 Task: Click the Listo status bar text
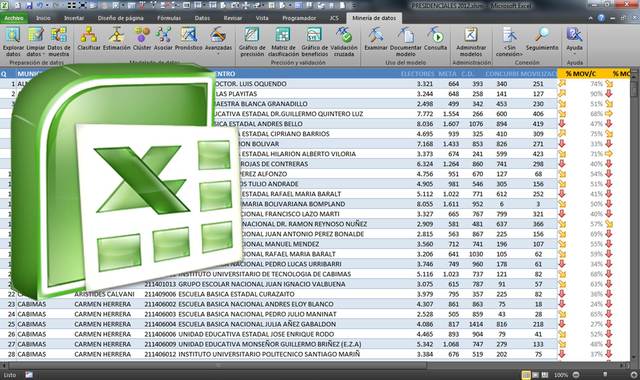pos(10,375)
